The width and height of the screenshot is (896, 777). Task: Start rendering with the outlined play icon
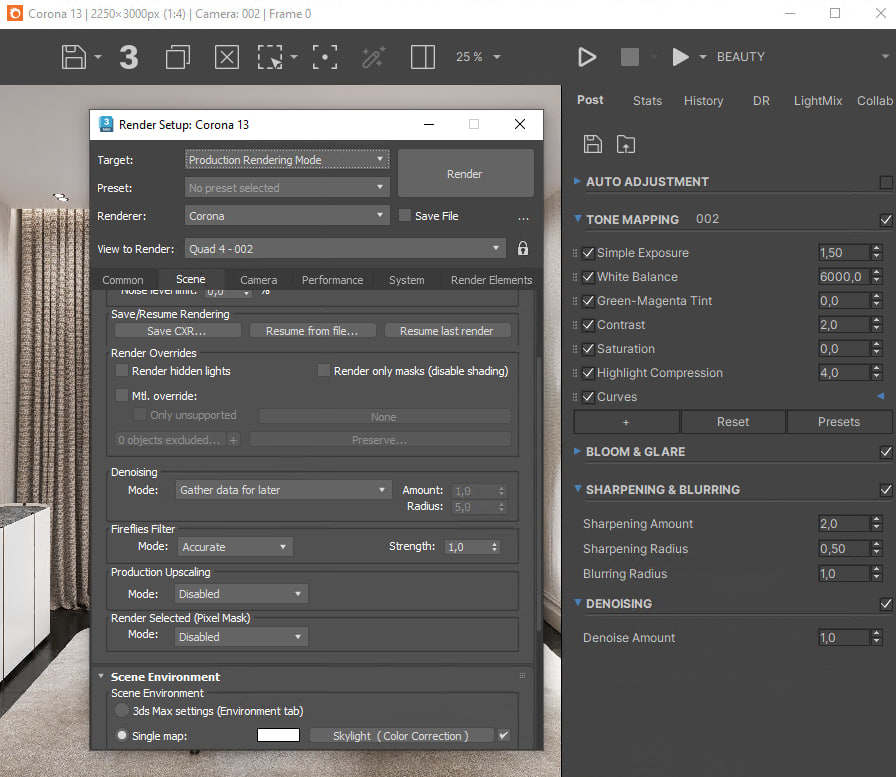587,57
